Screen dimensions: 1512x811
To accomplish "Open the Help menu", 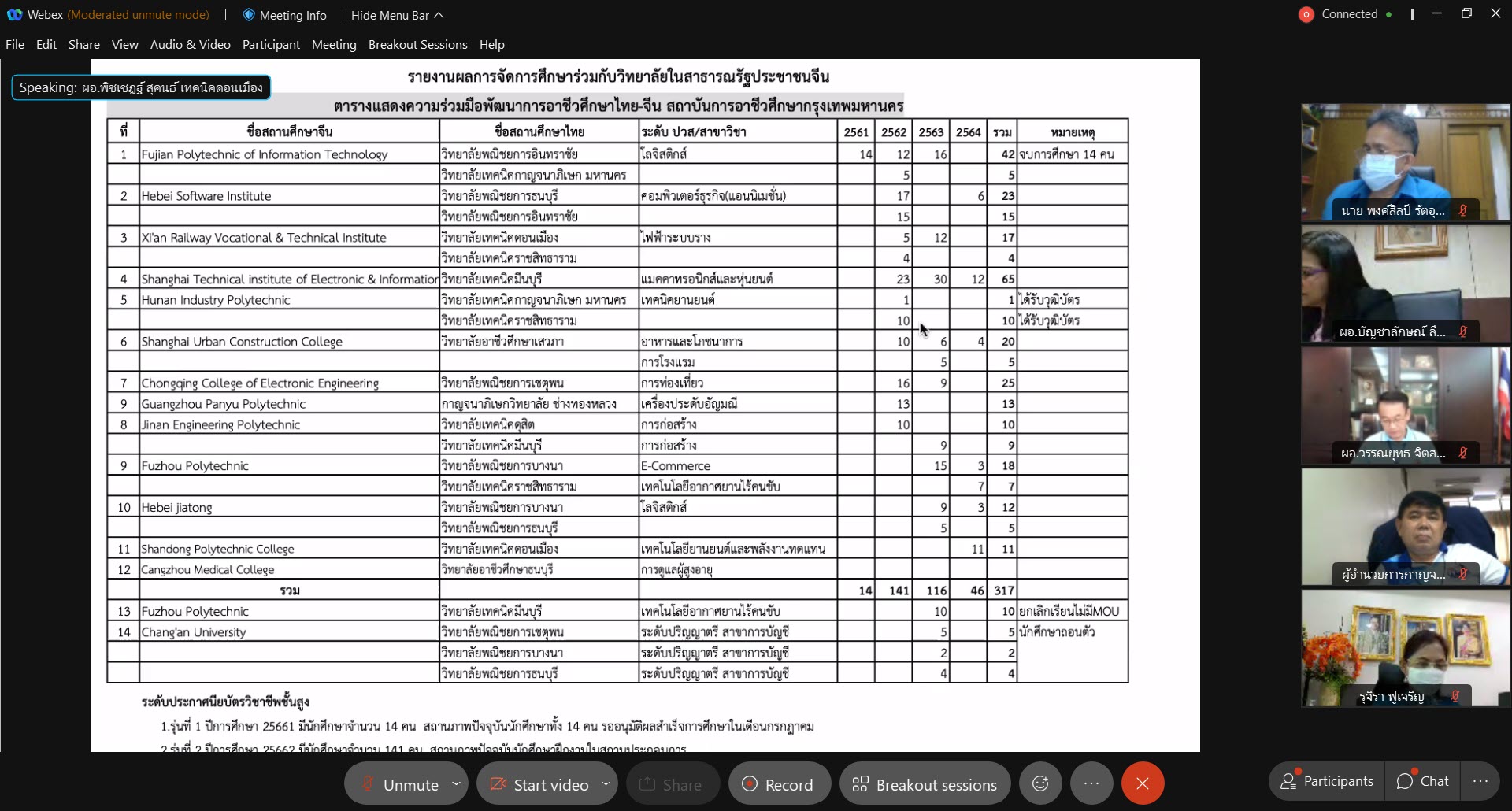I will (x=491, y=45).
